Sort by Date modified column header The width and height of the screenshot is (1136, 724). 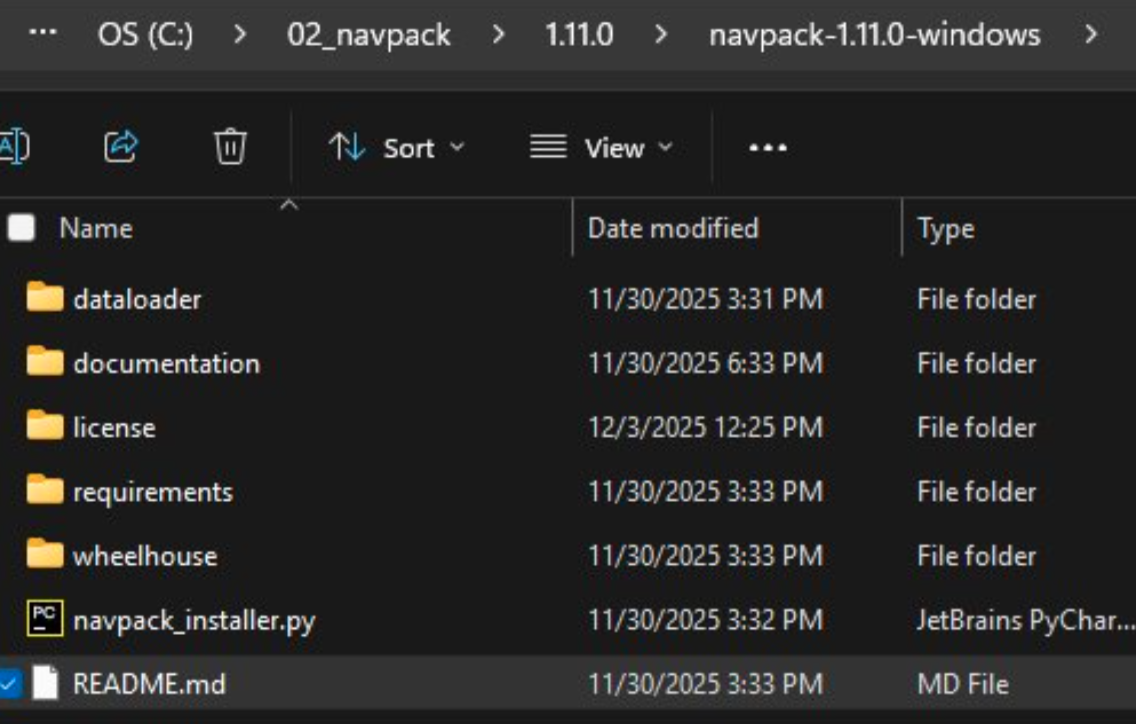673,228
